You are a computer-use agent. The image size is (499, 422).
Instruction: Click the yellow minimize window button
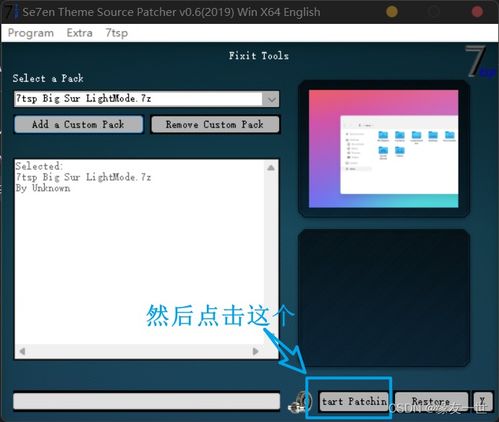click(392, 12)
